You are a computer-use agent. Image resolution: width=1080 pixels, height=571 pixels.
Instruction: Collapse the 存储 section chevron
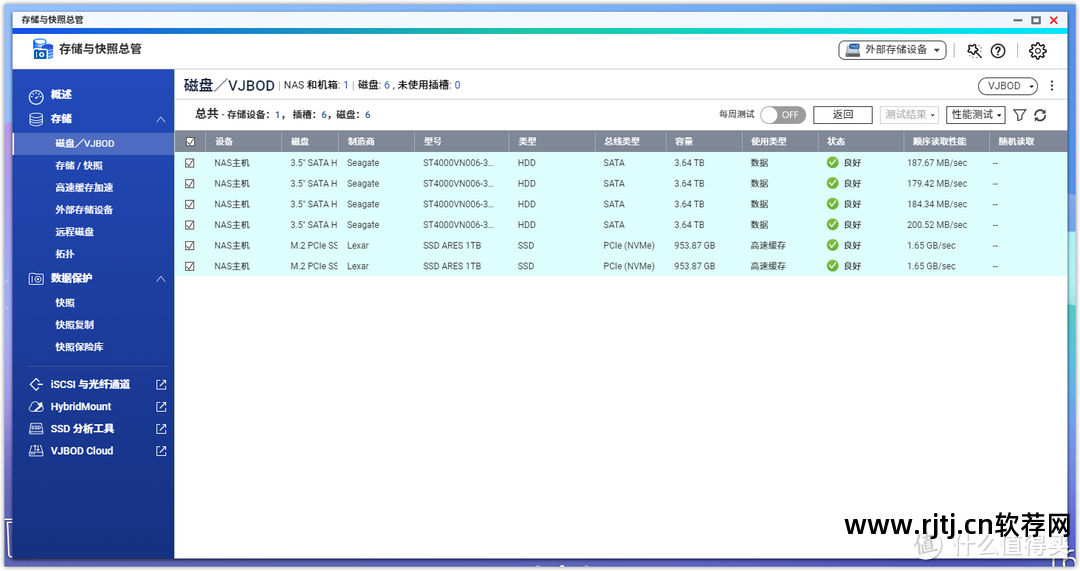(160, 119)
